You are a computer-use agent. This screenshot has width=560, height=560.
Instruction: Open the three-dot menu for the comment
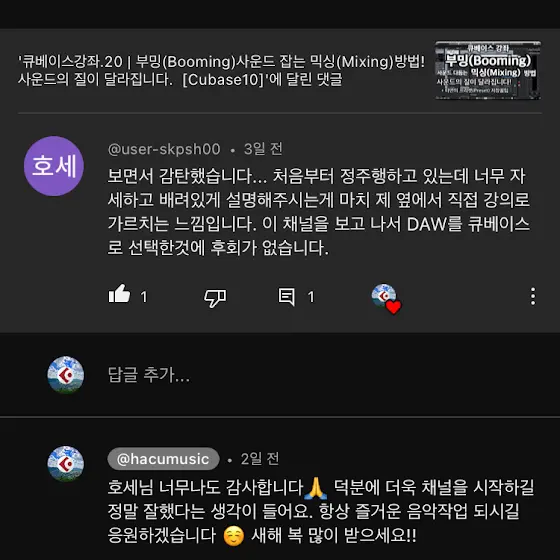click(532, 296)
